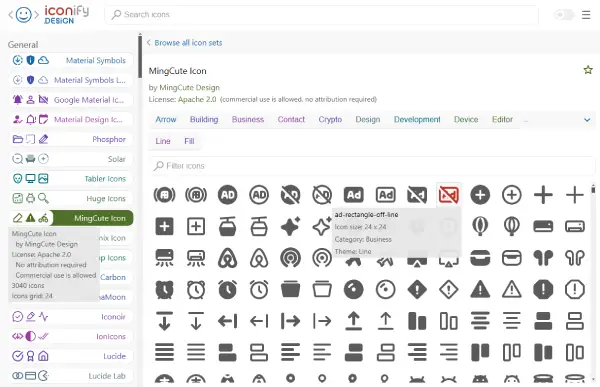Filter by Crypto category
This screenshot has height=387, width=600.
pyautogui.click(x=330, y=119)
